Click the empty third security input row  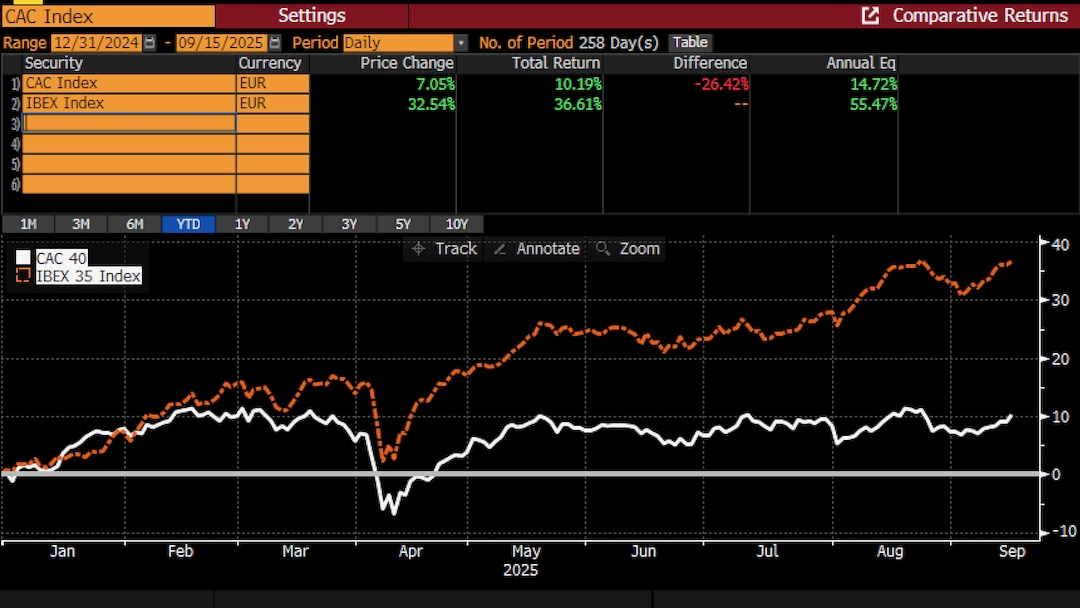(x=128, y=123)
